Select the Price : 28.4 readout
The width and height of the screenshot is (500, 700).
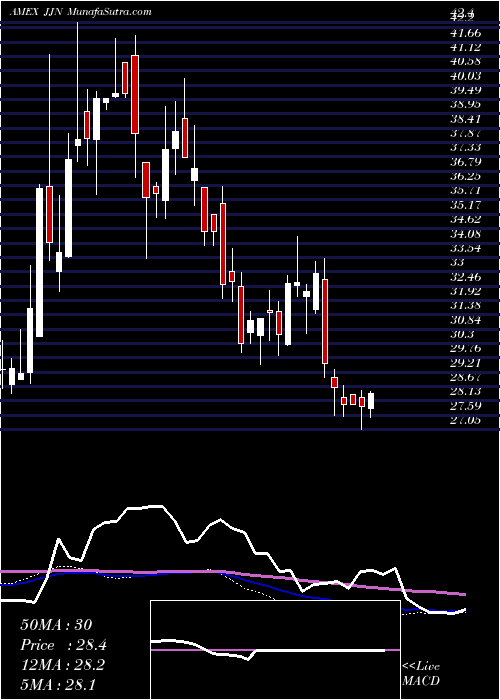63,645
